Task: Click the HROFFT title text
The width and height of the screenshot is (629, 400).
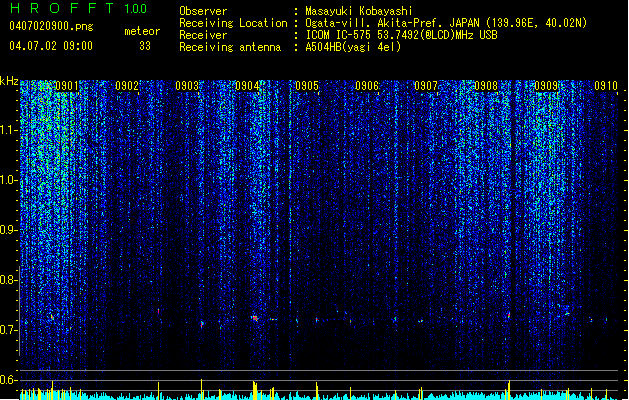Action: pos(62,8)
